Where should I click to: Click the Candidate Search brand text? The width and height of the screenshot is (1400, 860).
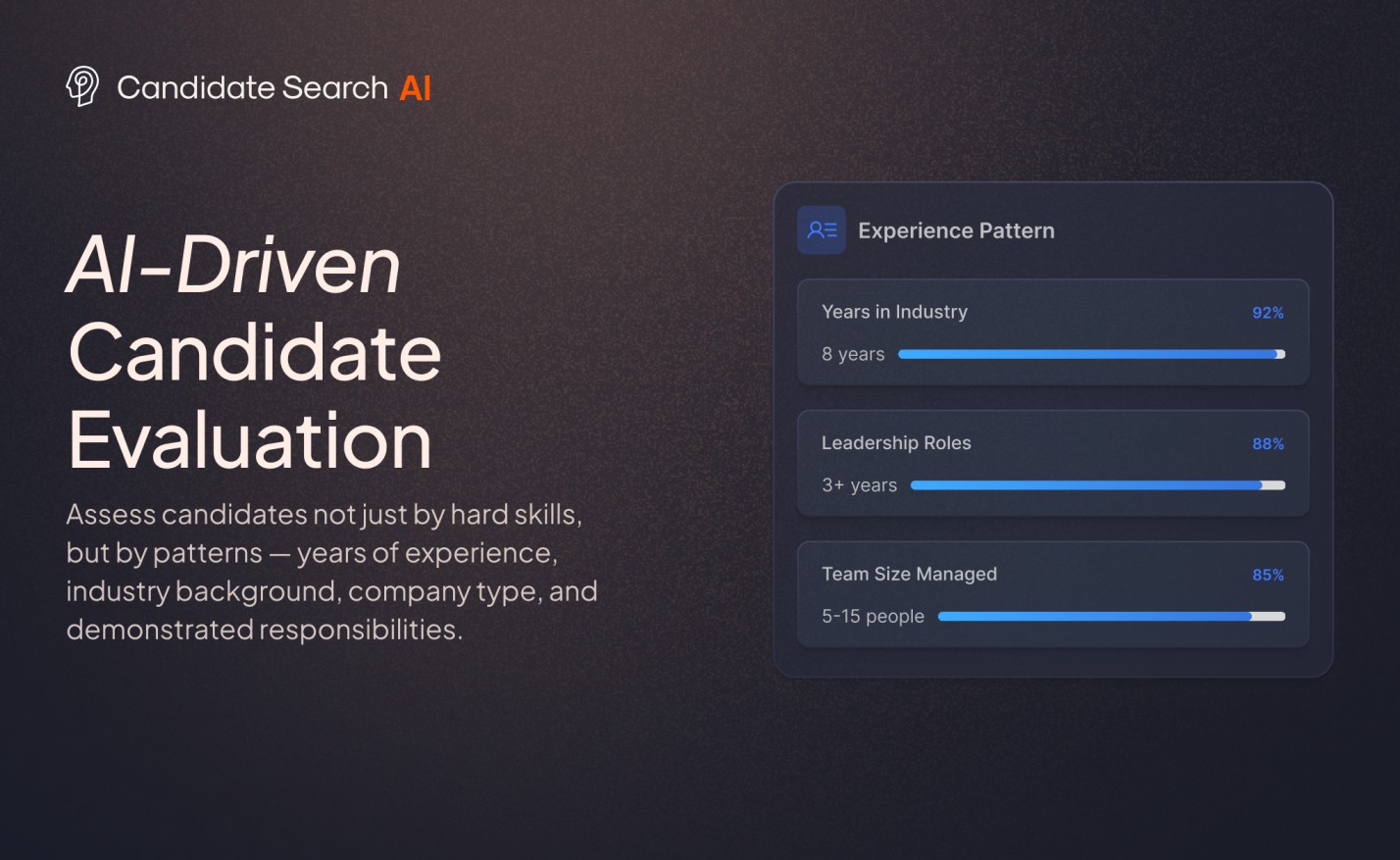point(252,88)
